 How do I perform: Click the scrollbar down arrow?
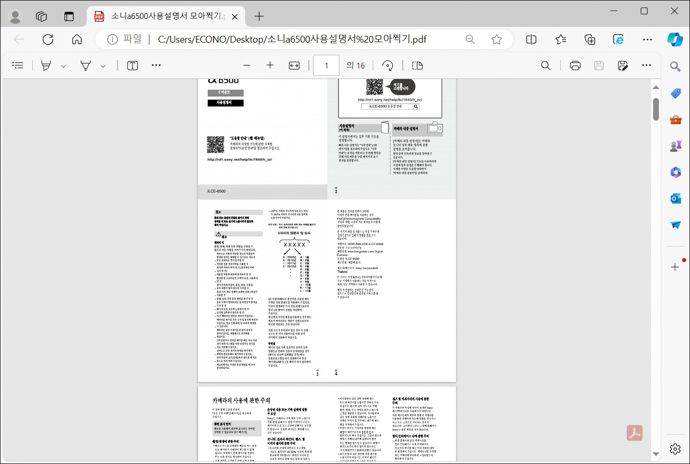[656, 454]
